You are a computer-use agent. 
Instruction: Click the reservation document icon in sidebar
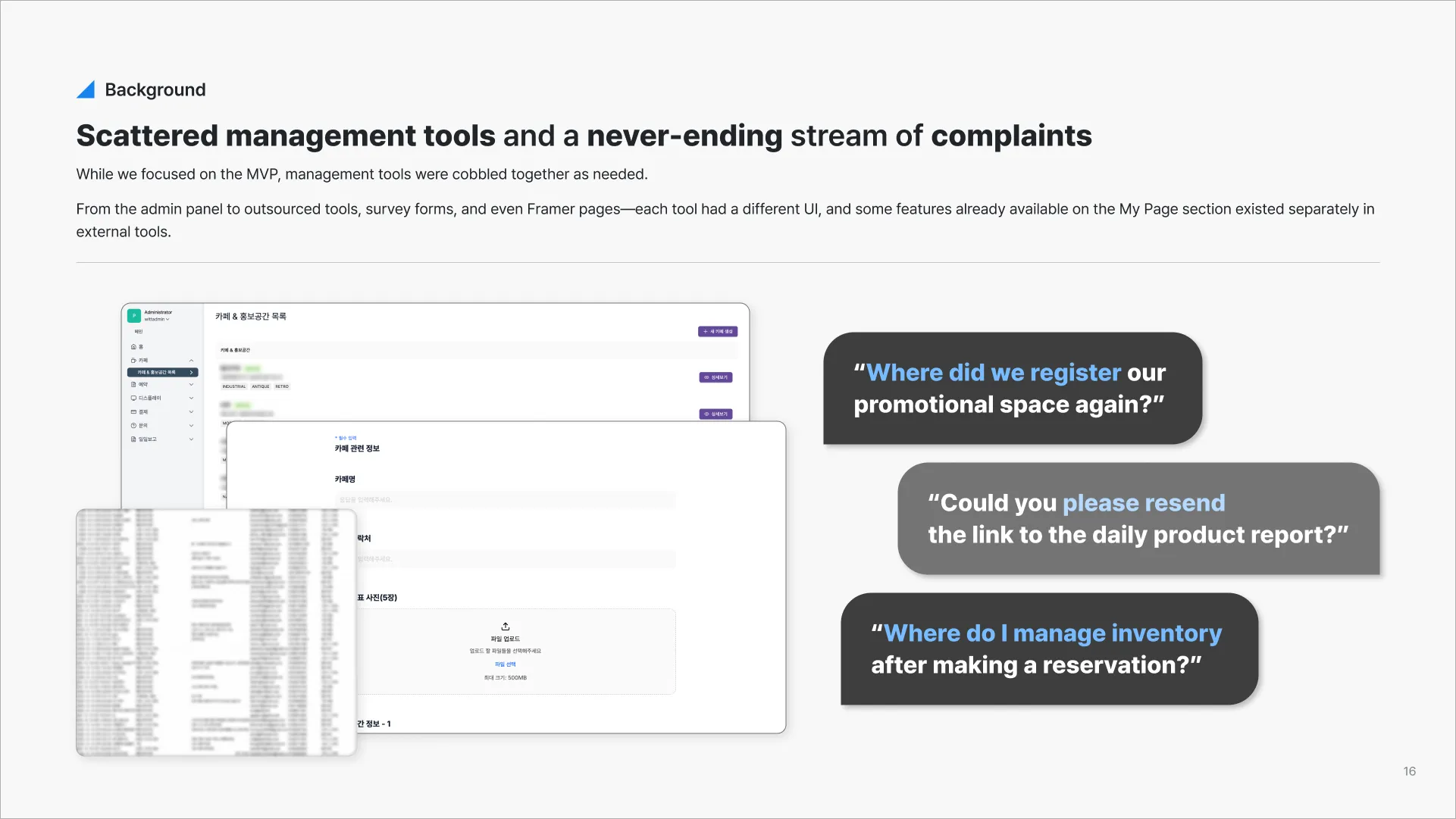click(x=133, y=385)
